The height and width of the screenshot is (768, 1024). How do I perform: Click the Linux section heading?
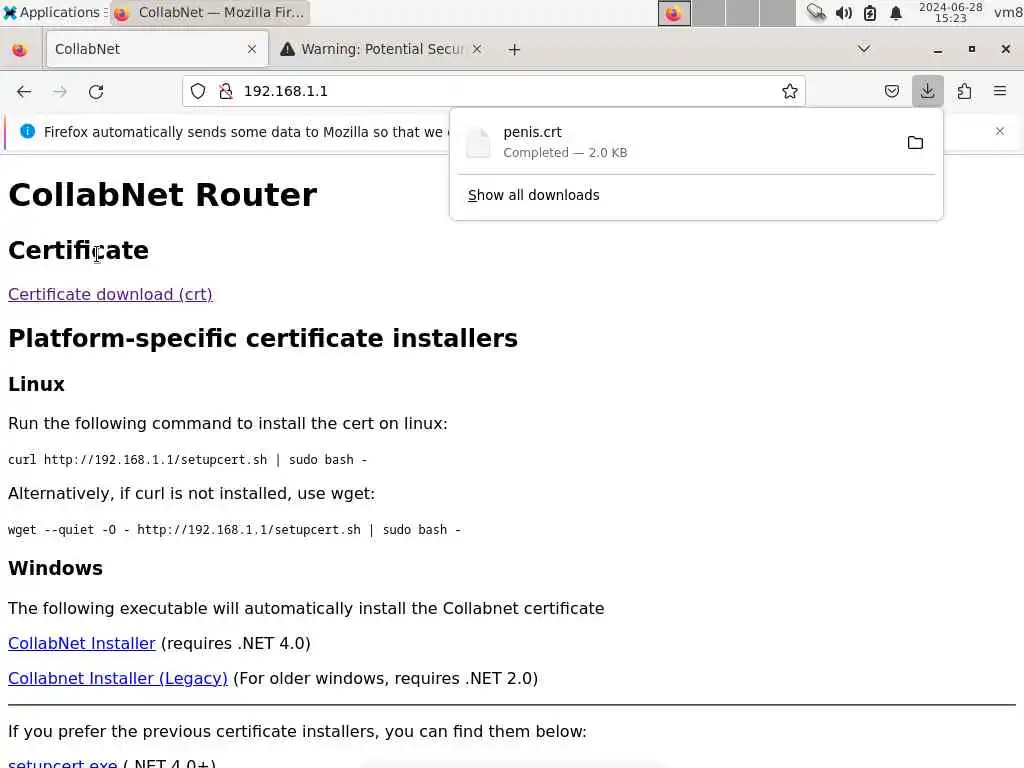pyautogui.click(x=37, y=384)
